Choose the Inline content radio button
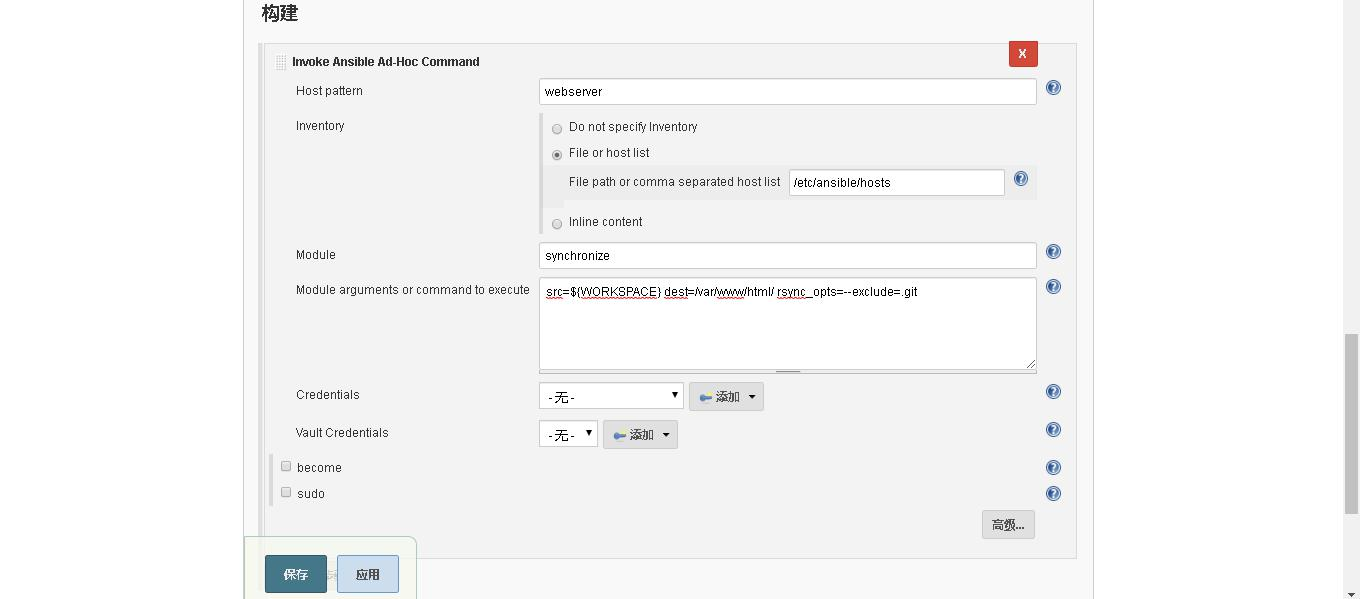The image size is (1360, 599). pos(557,224)
